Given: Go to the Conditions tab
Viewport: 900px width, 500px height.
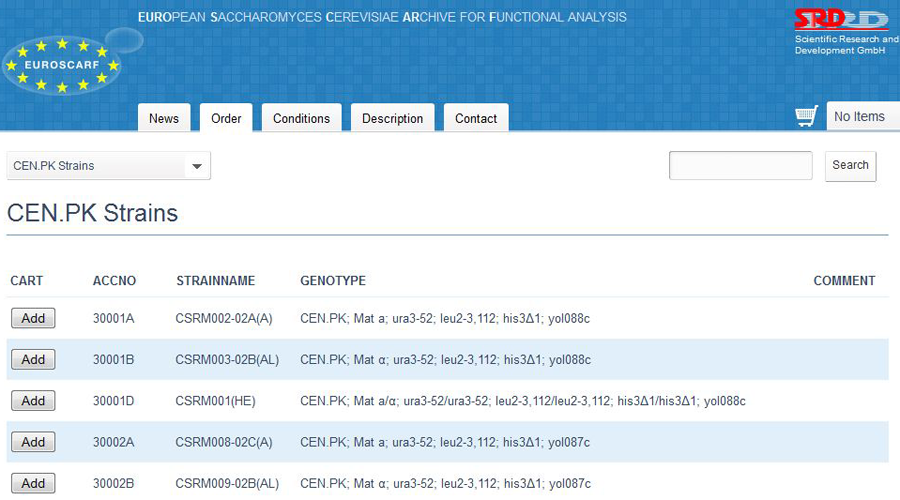Looking at the screenshot, I should tap(301, 118).
